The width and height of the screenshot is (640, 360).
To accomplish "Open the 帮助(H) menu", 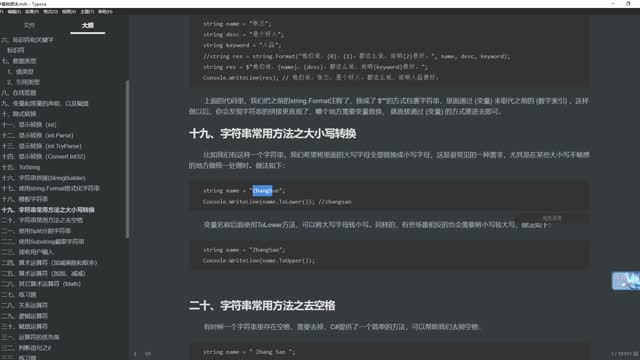I will (x=105, y=12).
